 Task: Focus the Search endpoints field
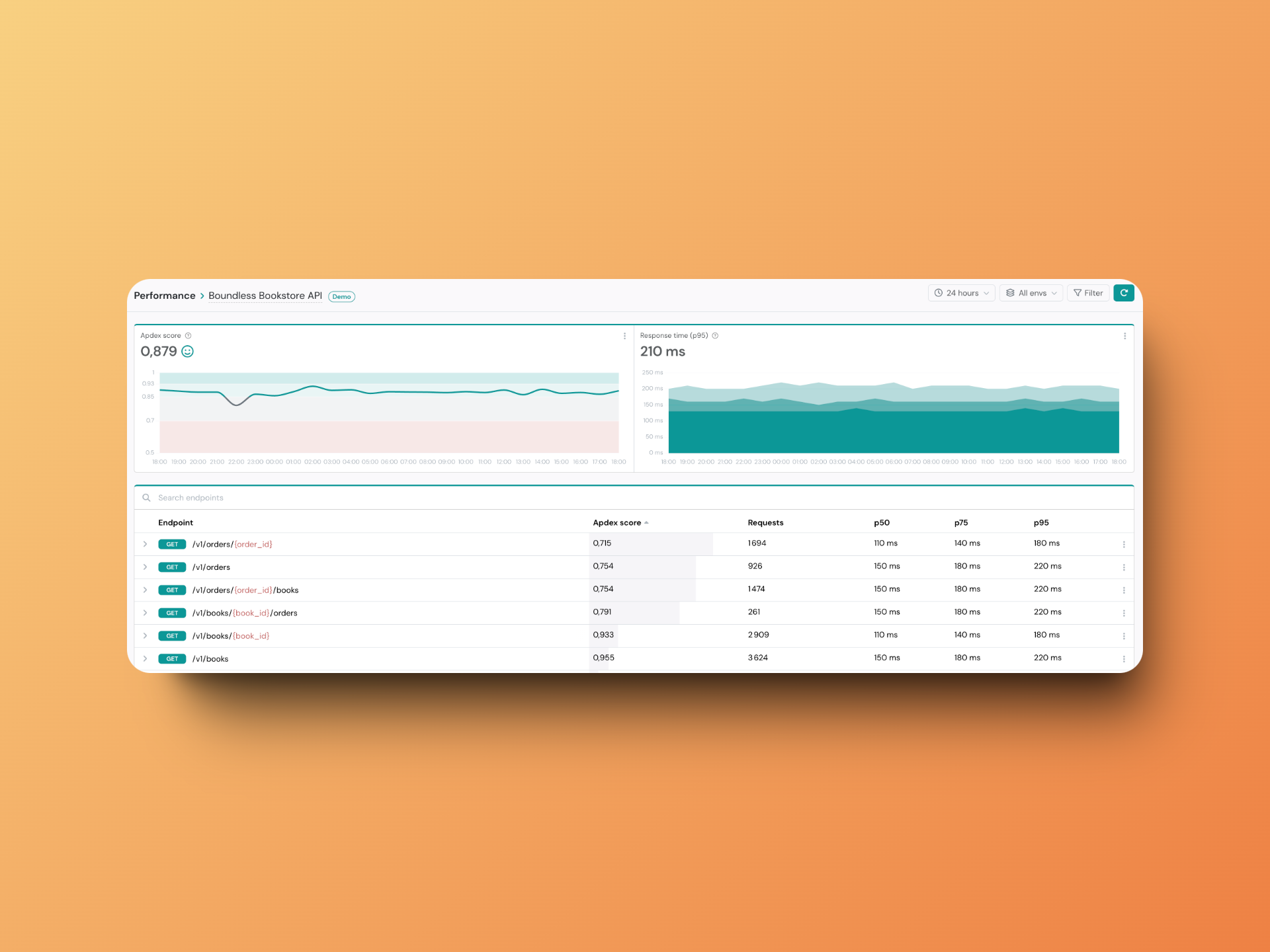pos(634,498)
